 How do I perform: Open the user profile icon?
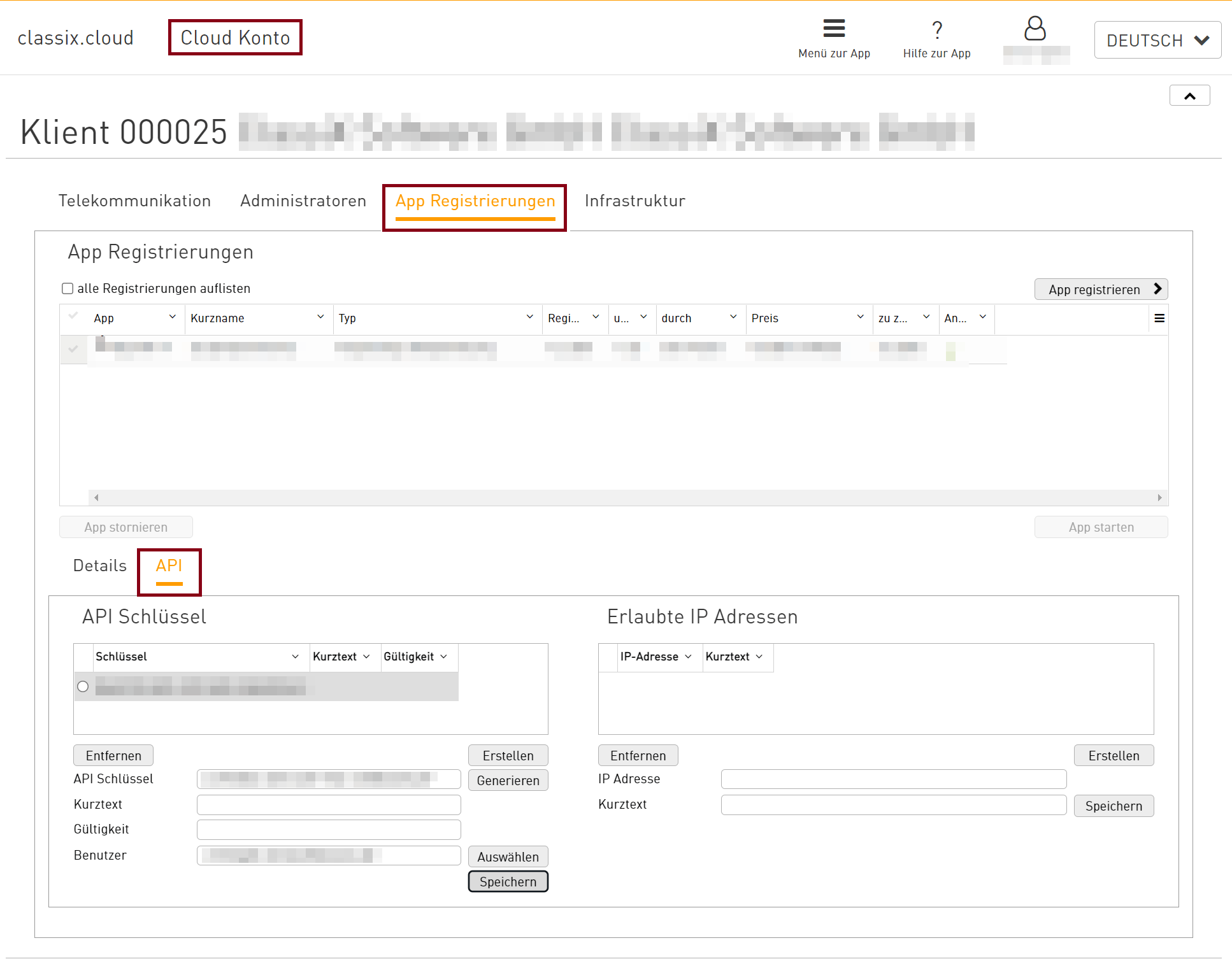(x=1035, y=29)
